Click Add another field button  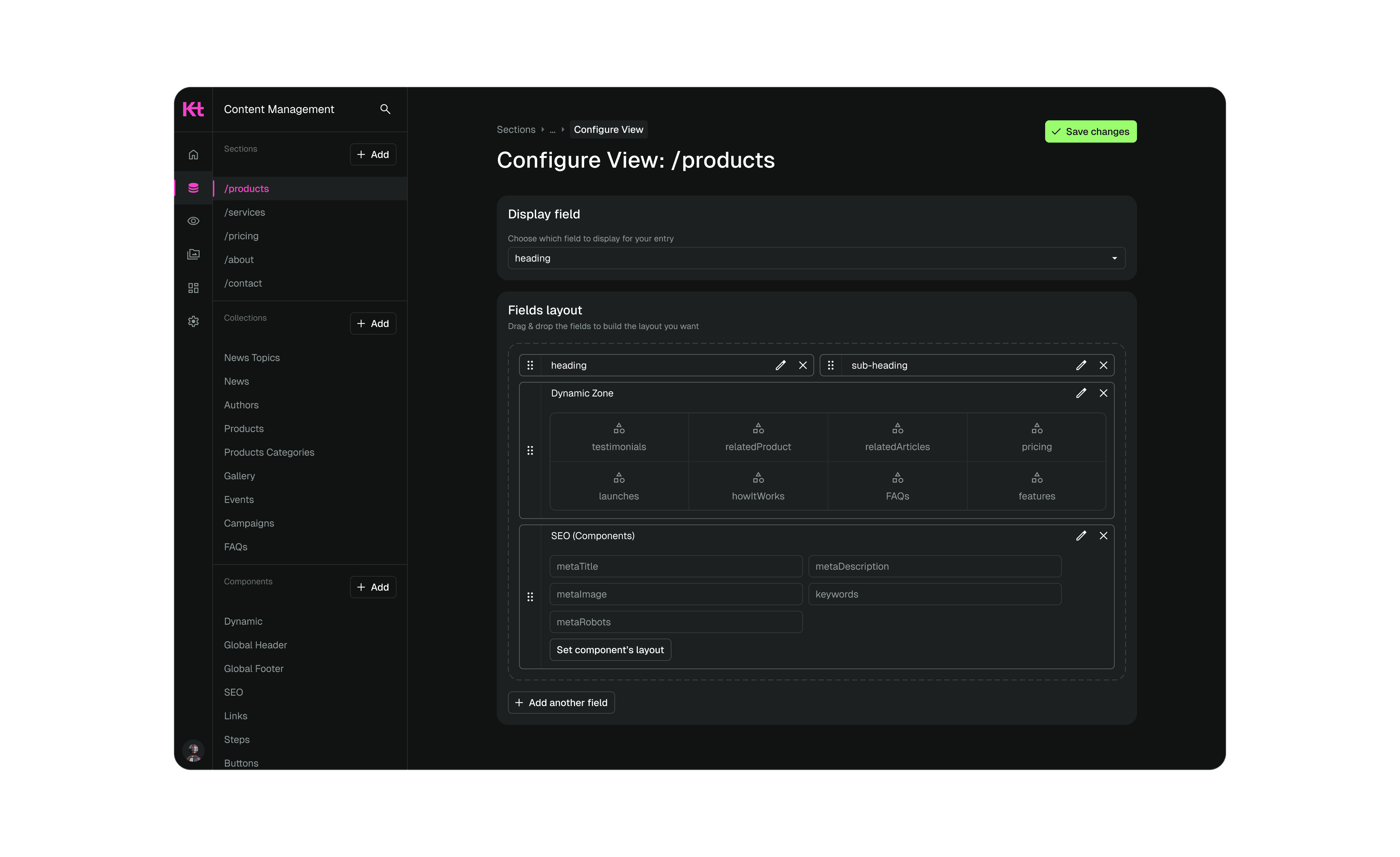click(x=561, y=703)
